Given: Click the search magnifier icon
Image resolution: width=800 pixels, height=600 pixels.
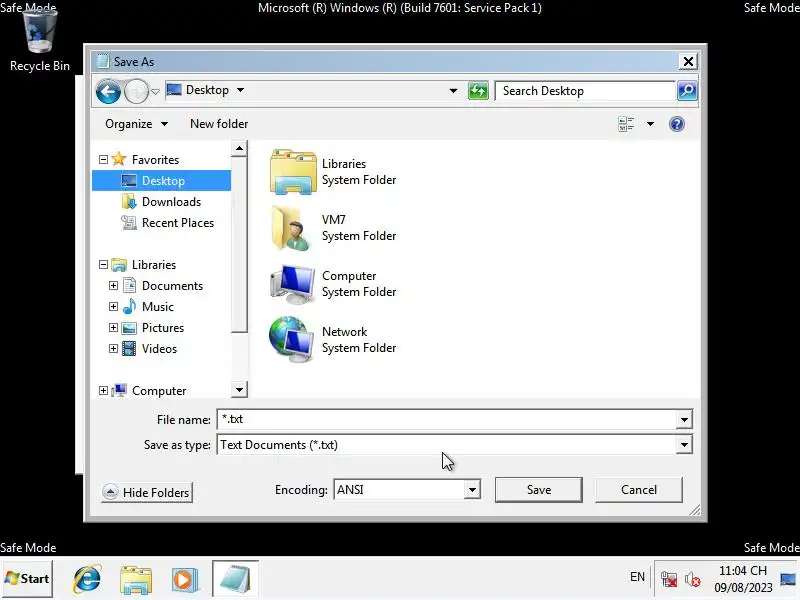Looking at the screenshot, I should click(687, 91).
